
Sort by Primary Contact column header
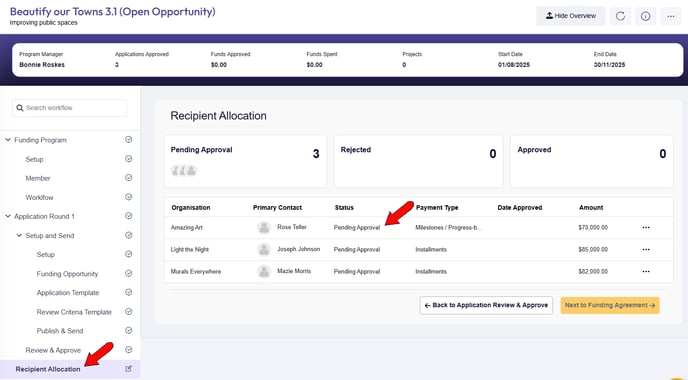[277, 208]
